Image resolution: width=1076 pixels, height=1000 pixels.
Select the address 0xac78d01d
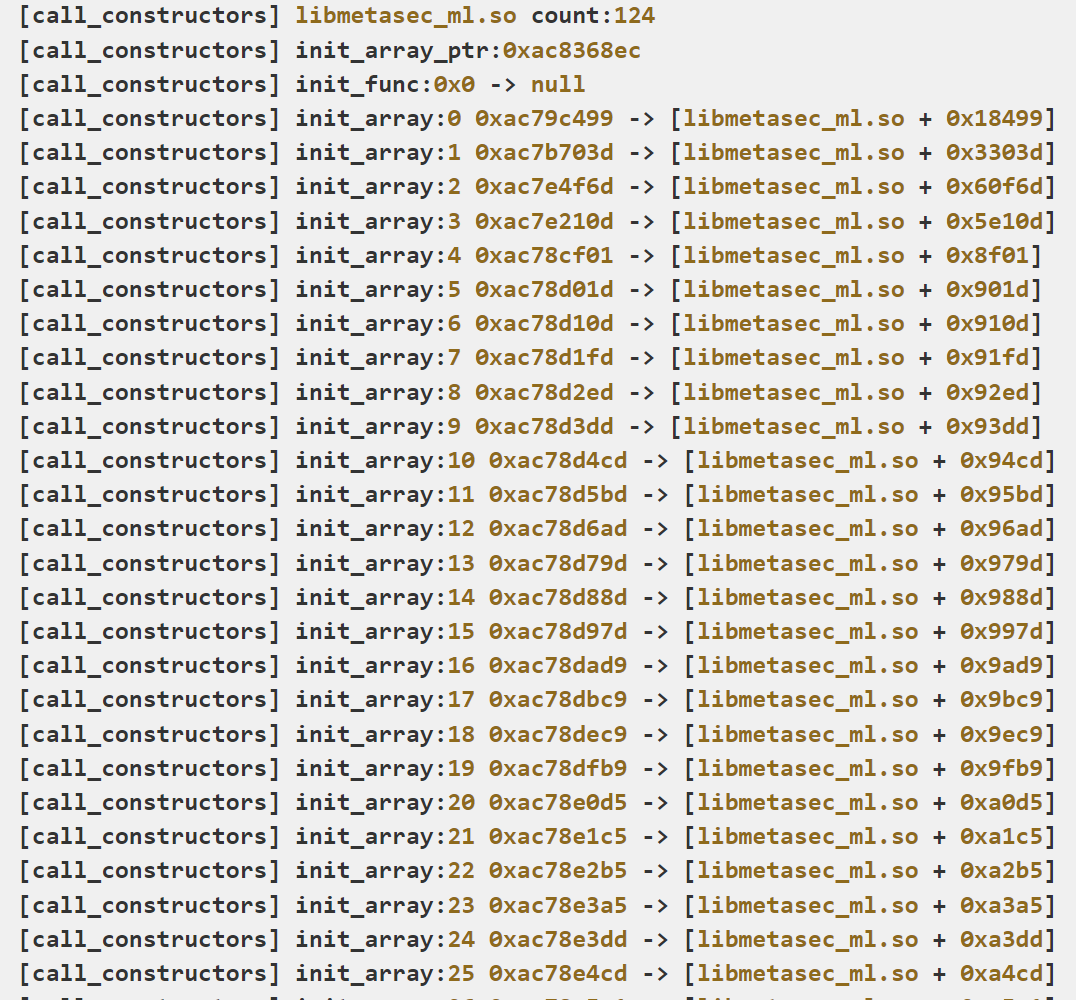coord(544,290)
